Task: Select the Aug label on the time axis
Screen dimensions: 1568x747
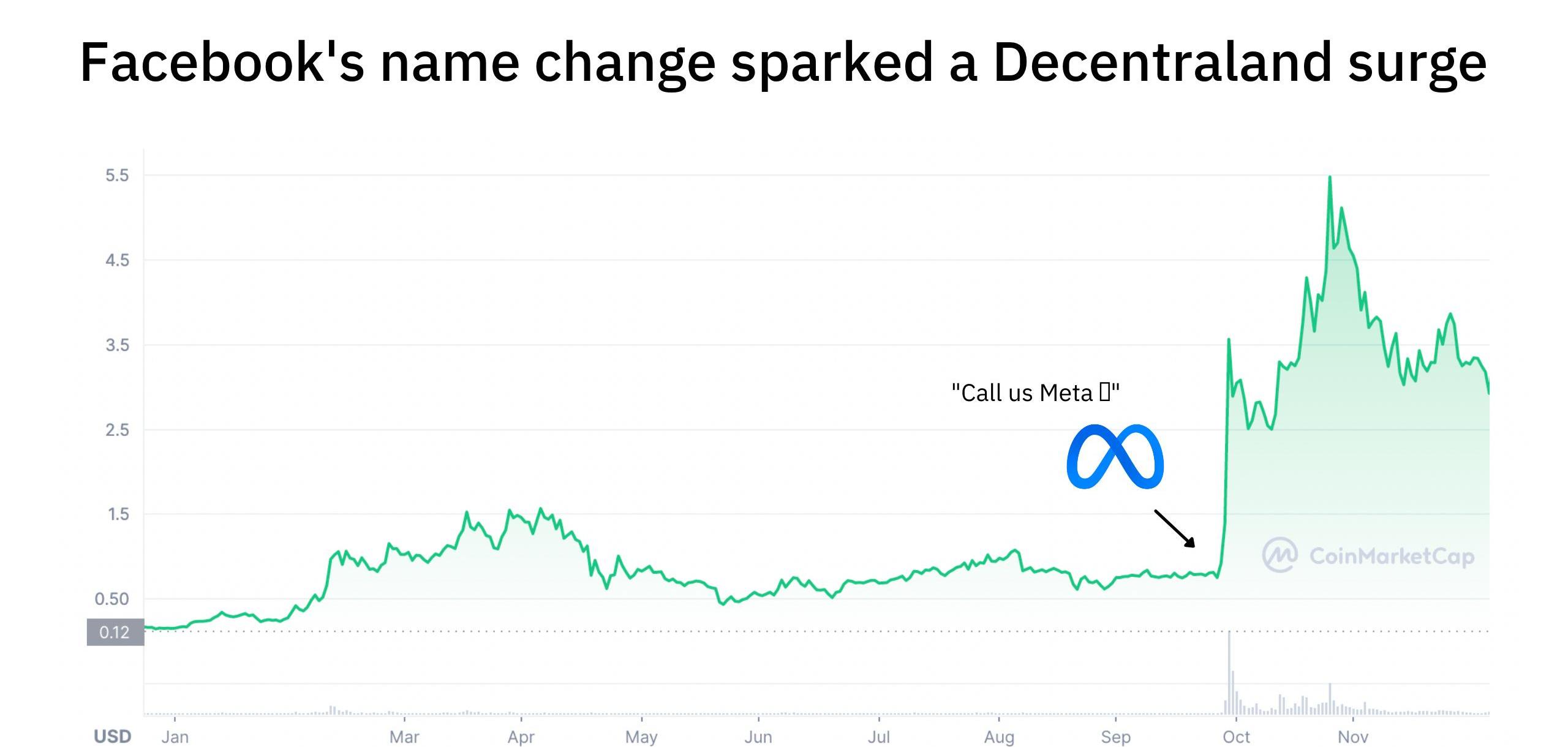Action: pyautogui.click(x=999, y=737)
